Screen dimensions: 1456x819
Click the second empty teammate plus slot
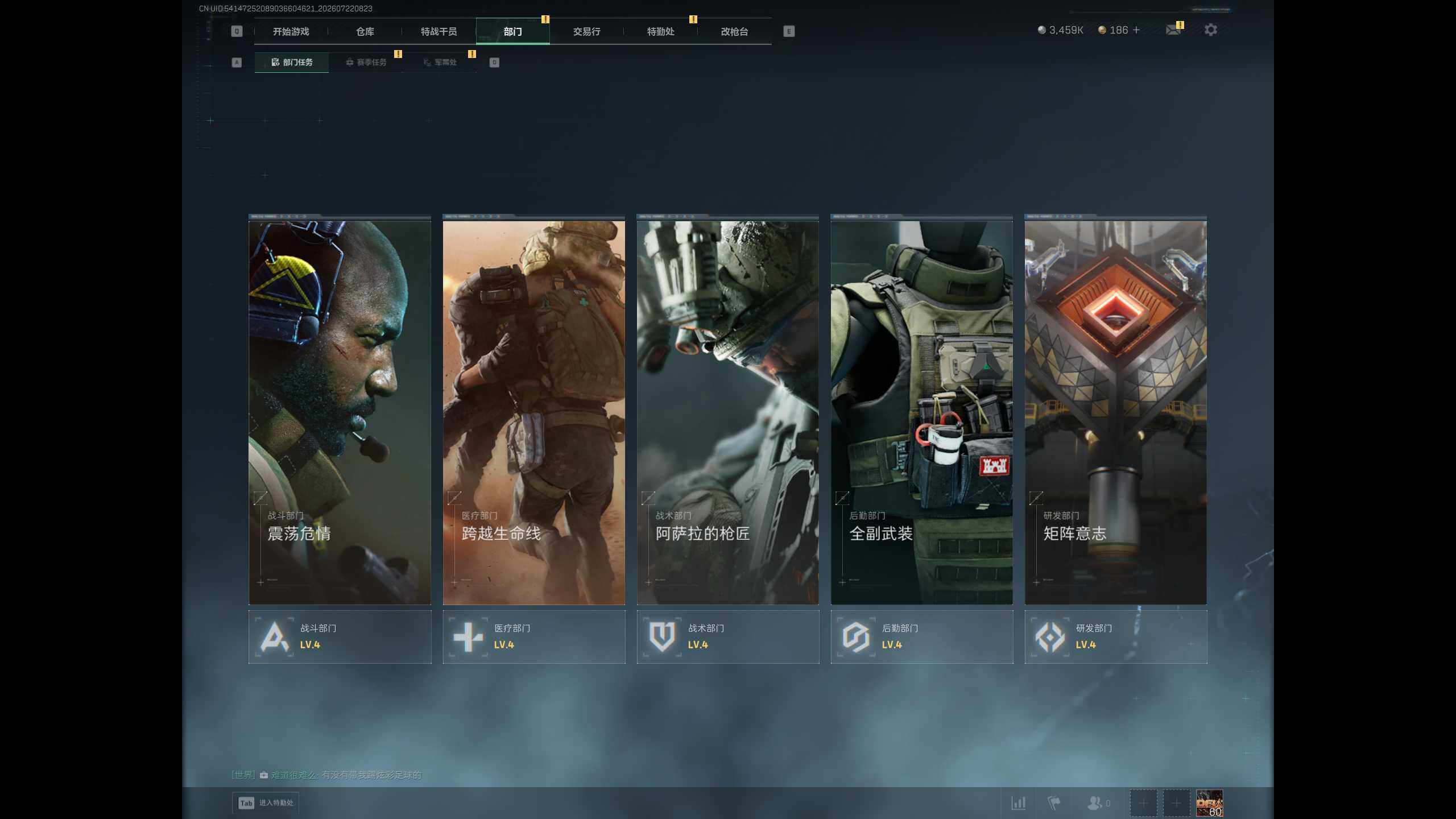point(1176,803)
